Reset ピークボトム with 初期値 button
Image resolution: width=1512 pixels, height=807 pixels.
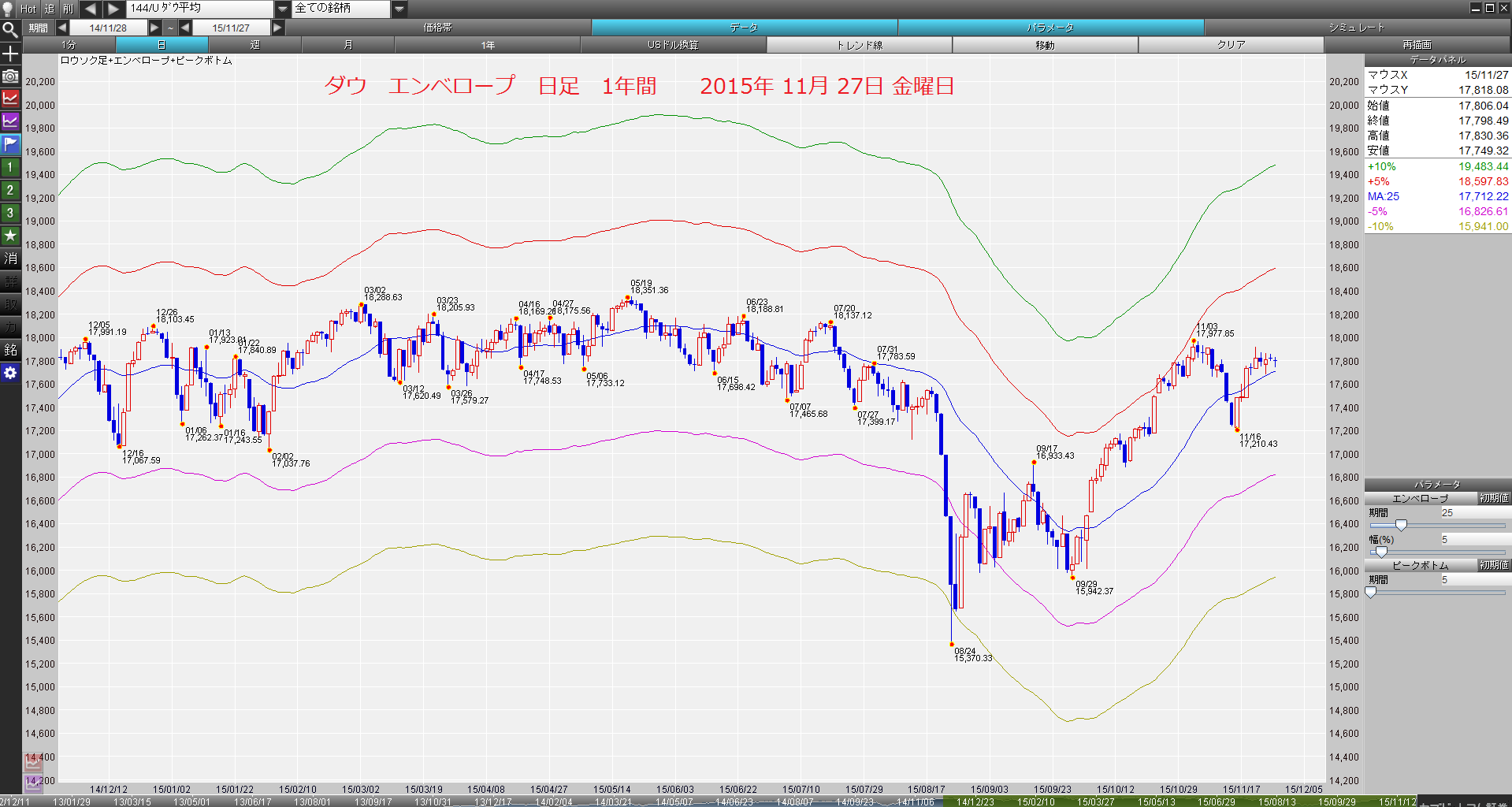pos(1494,565)
